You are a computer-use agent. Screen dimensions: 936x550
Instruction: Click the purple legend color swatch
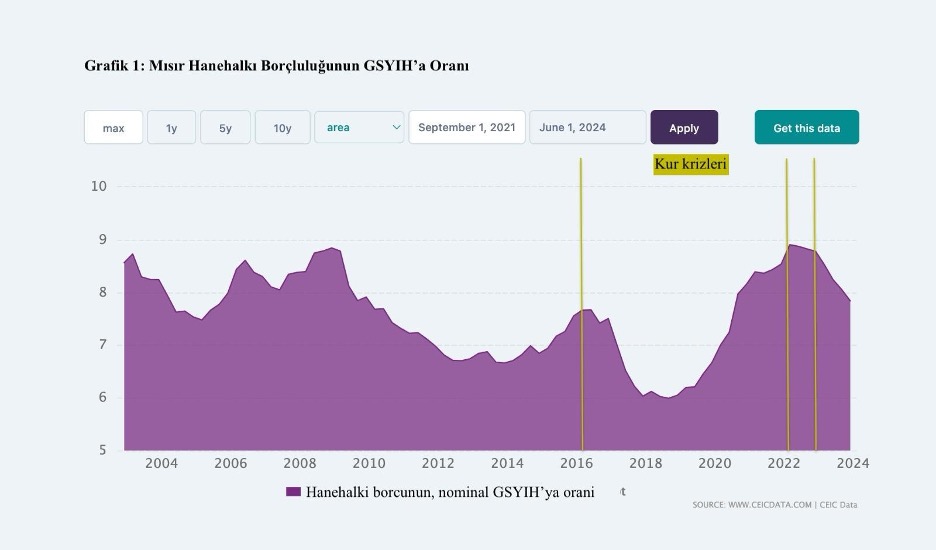pos(293,492)
